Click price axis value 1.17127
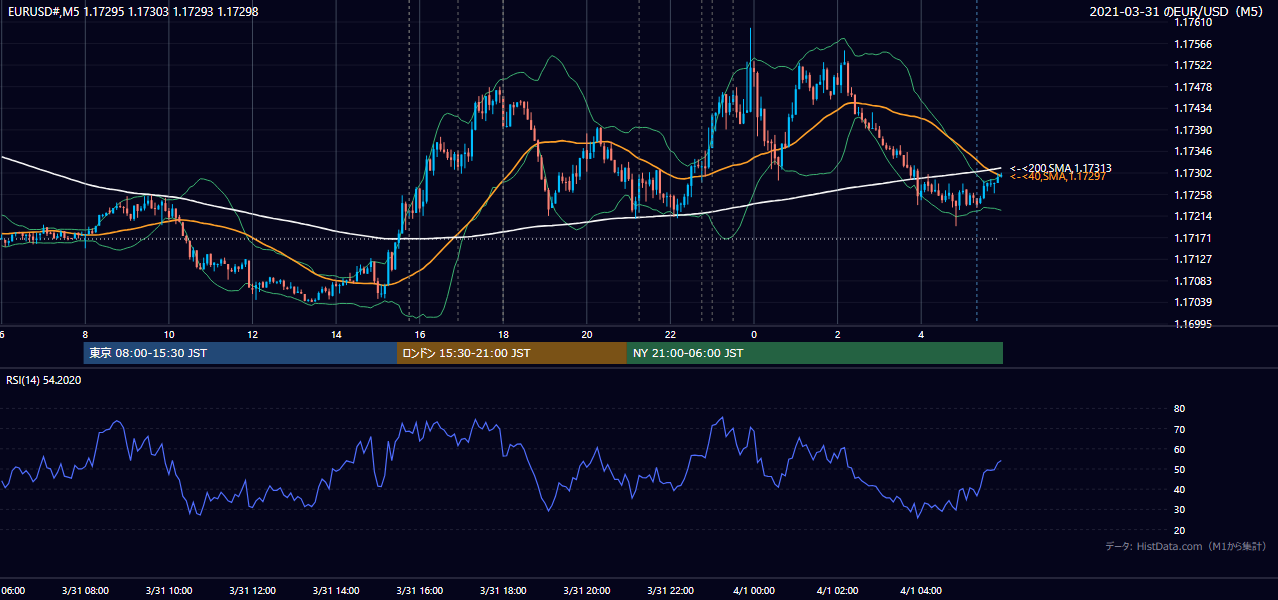 tap(1193, 259)
